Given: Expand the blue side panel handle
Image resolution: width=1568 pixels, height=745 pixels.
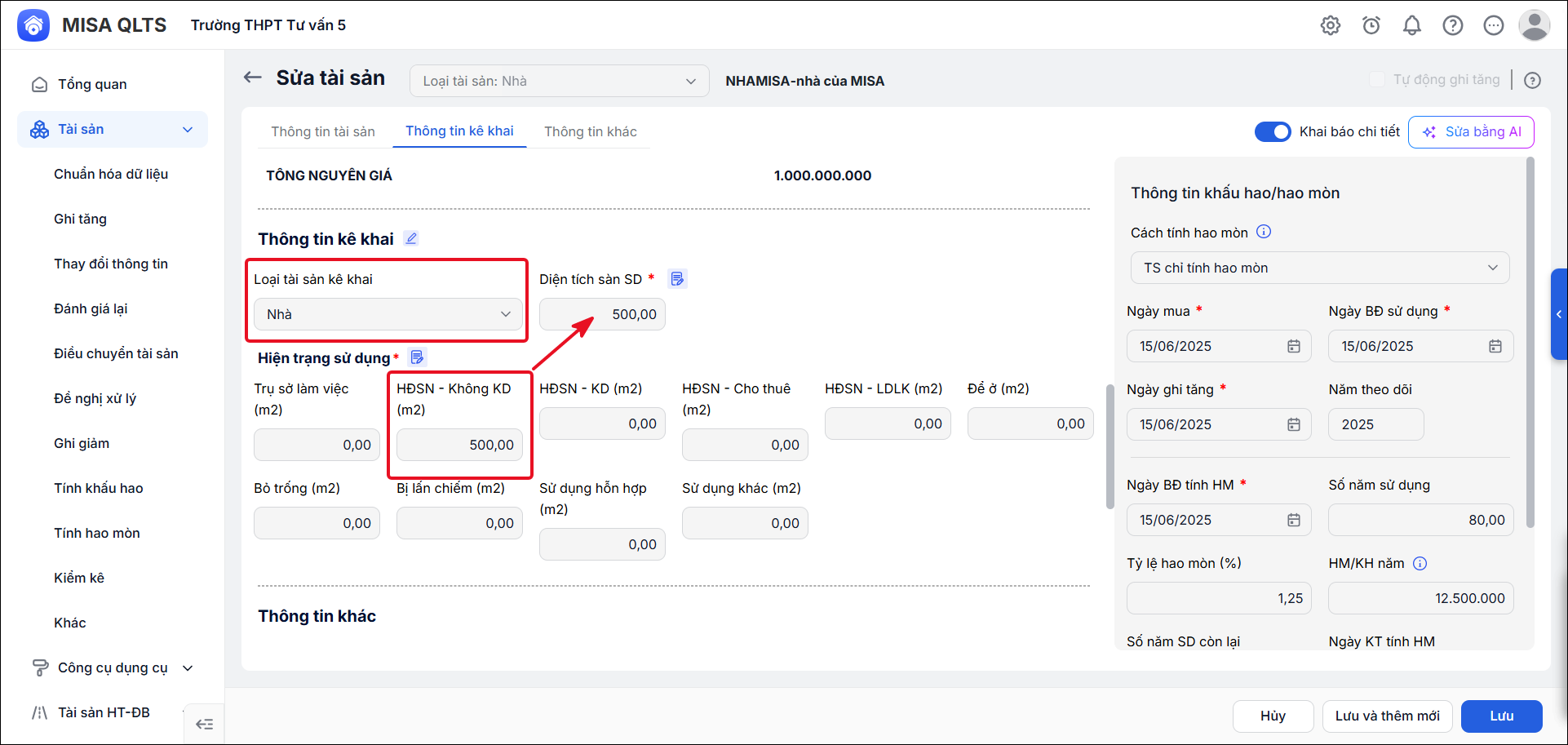Looking at the screenshot, I should tap(1559, 314).
